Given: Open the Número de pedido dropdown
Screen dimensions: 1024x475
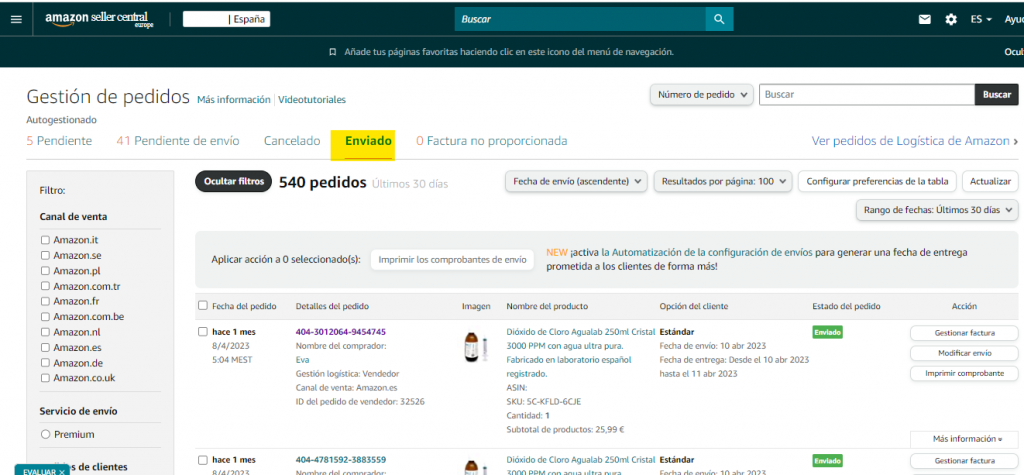Looking at the screenshot, I should pos(701,95).
